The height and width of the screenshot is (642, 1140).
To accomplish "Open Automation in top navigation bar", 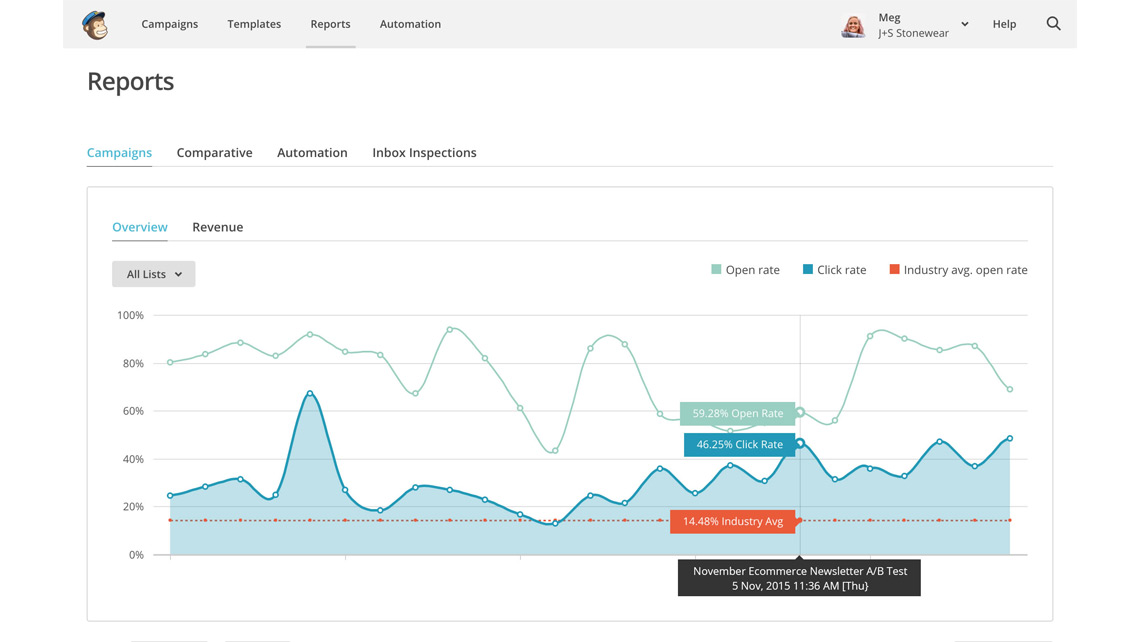I will coord(410,24).
